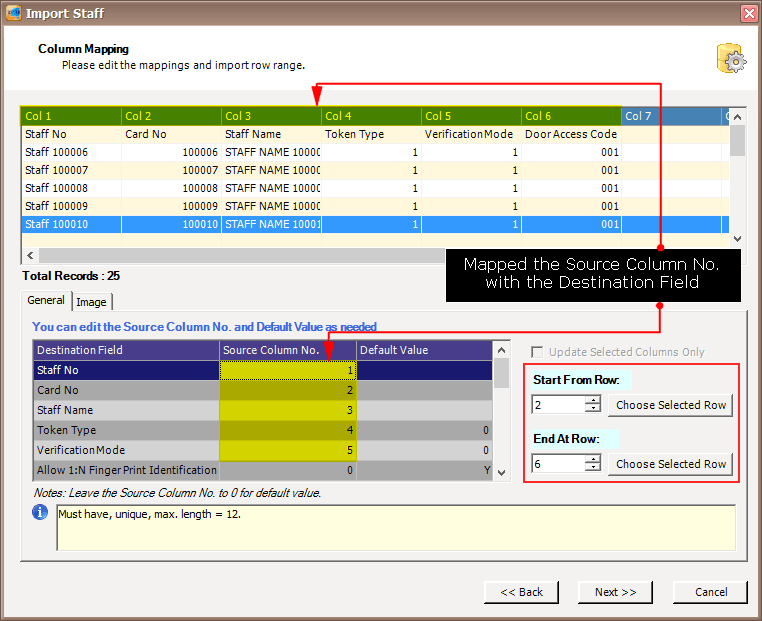762x621 pixels.
Task: Click the Import Staff title bar icon
Action: [12, 13]
